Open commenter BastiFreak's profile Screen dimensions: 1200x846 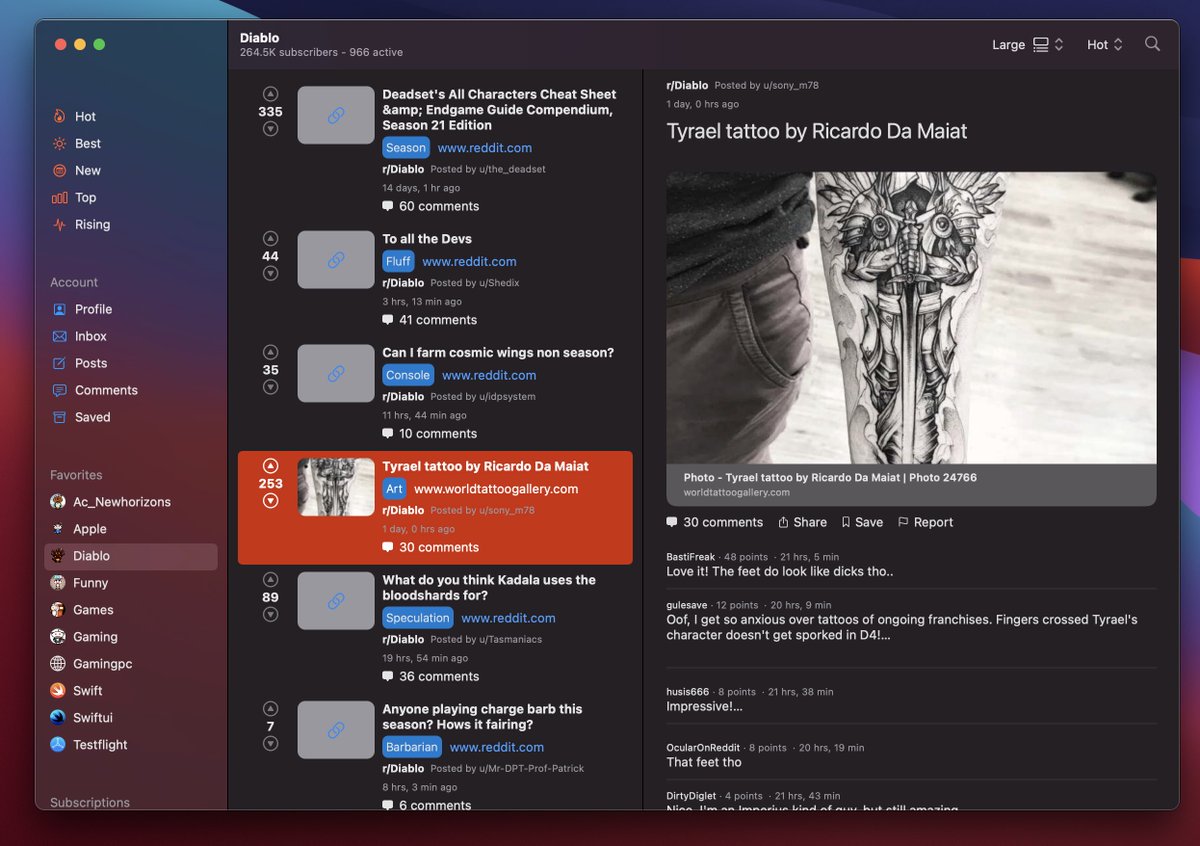pos(691,556)
